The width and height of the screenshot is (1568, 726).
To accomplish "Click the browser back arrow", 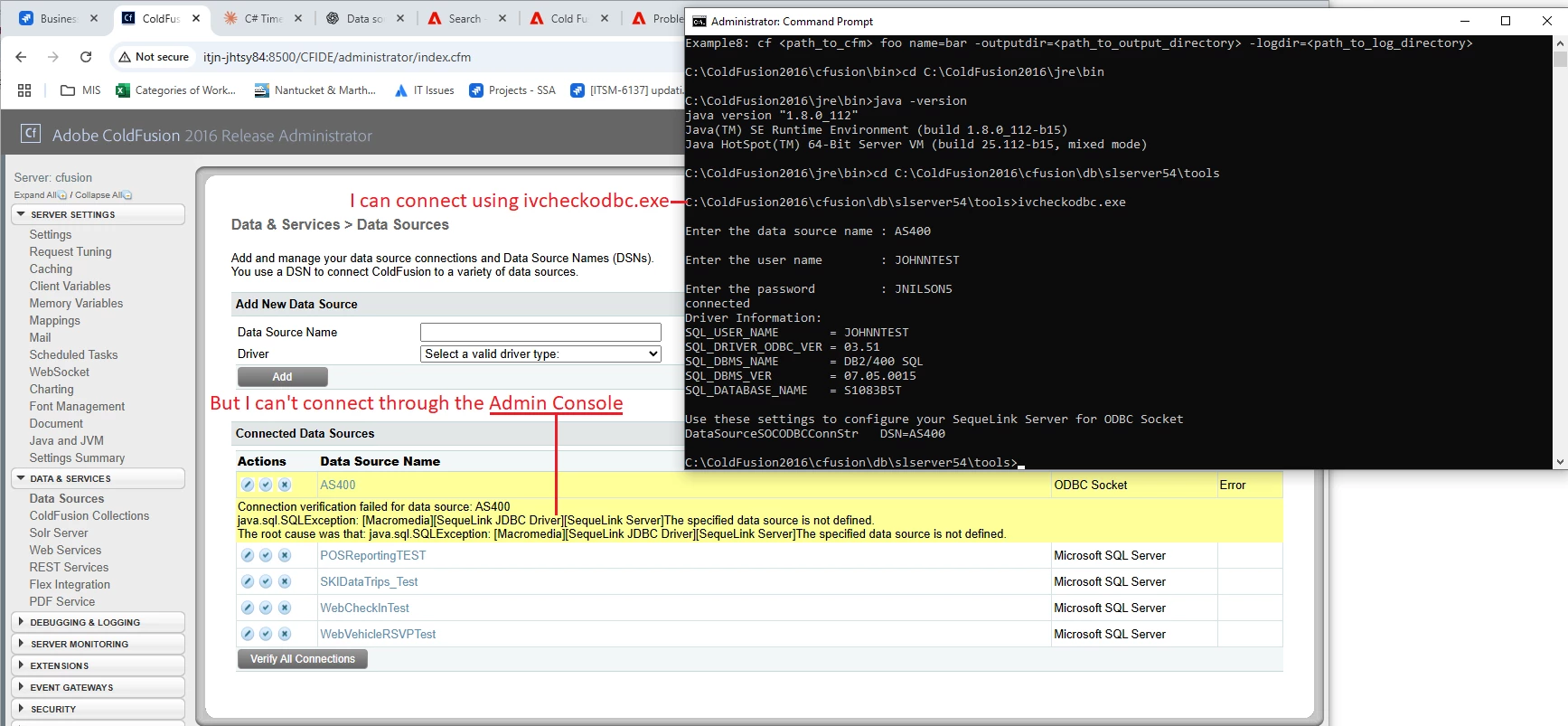I will click(x=21, y=57).
